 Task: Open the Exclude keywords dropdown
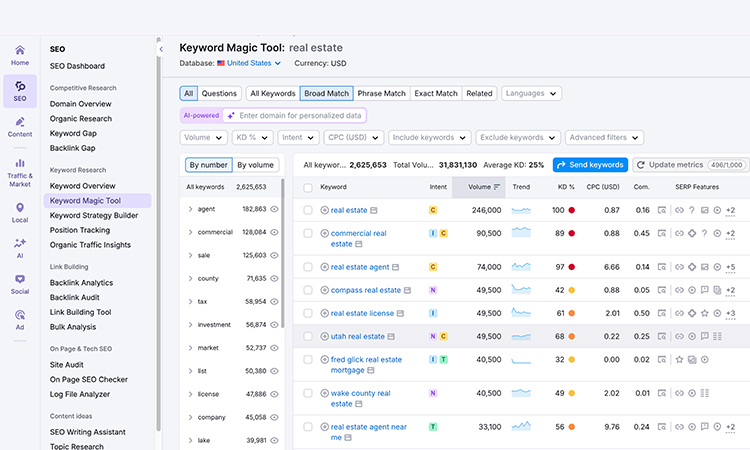[518, 138]
